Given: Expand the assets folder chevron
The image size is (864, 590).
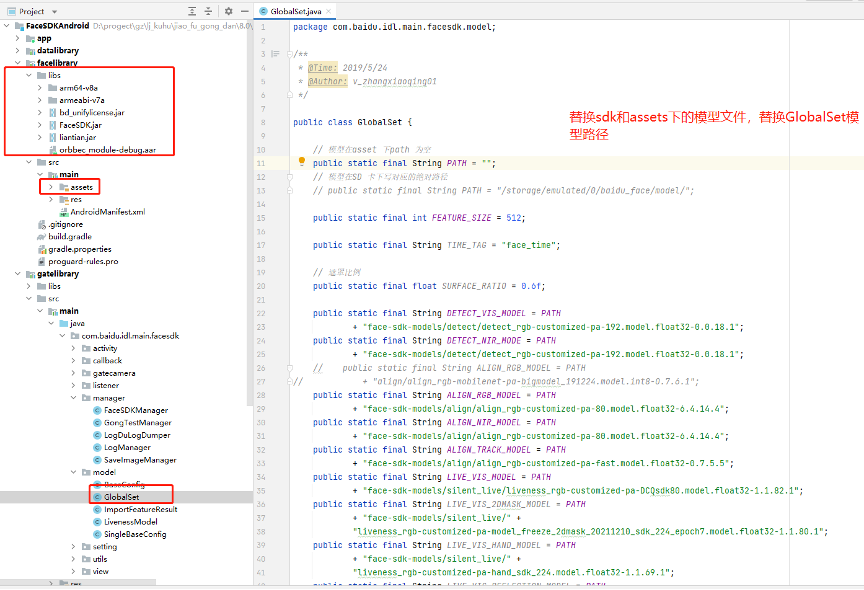Looking at the screenshot, I should pyautogui.click(x=51, y=187).
